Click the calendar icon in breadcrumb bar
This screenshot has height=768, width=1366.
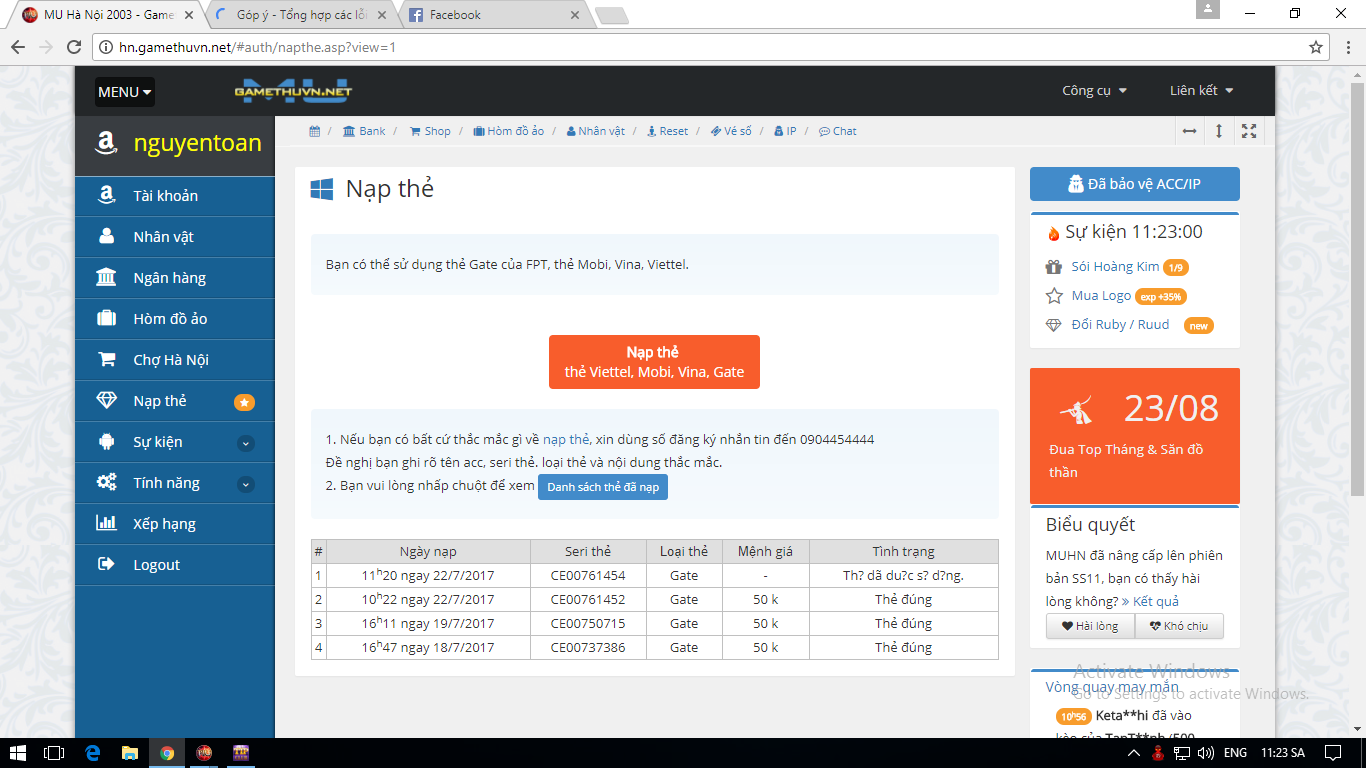[314, 131]
